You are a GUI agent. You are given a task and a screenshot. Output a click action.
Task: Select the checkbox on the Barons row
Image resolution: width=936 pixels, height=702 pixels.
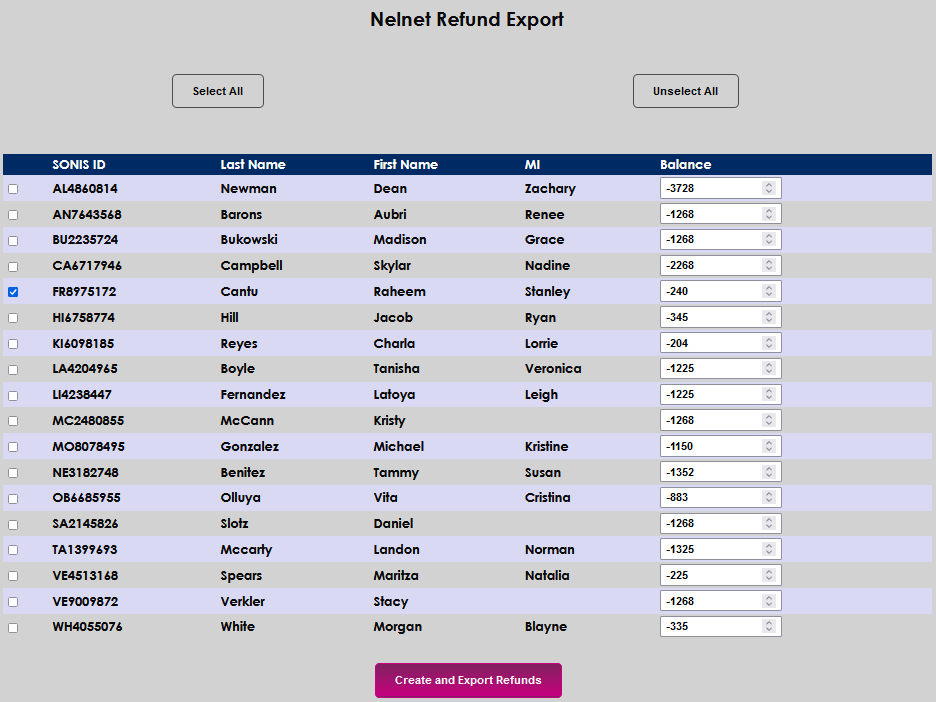coord(13,214)
